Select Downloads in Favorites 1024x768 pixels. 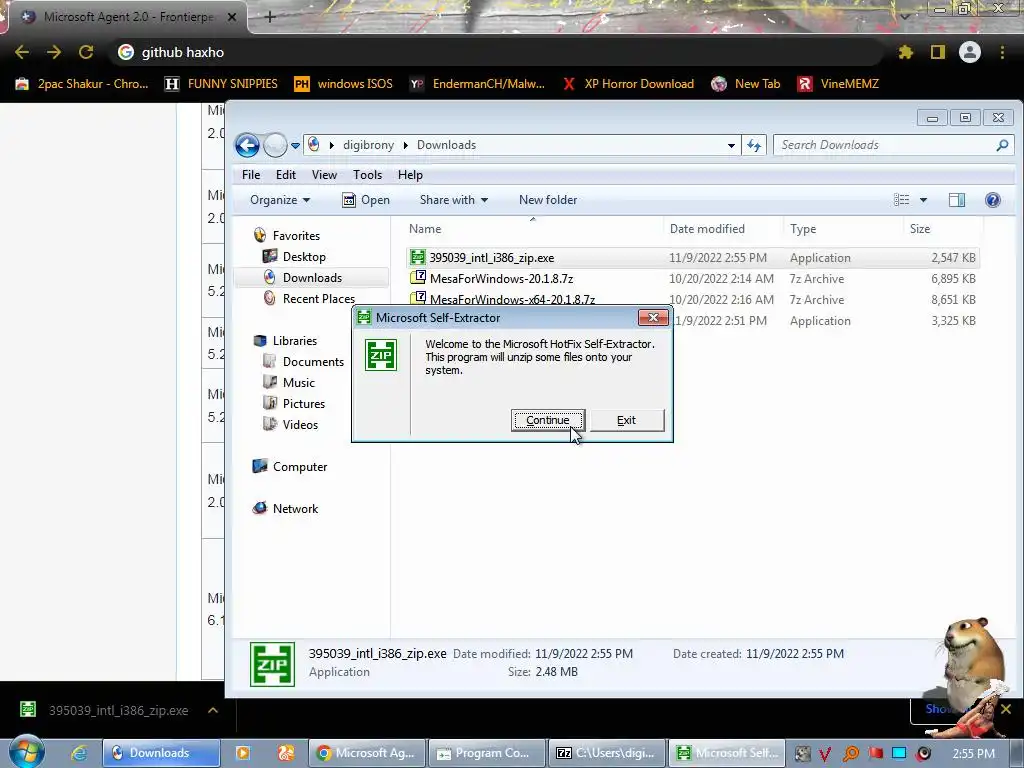(312, 278)
